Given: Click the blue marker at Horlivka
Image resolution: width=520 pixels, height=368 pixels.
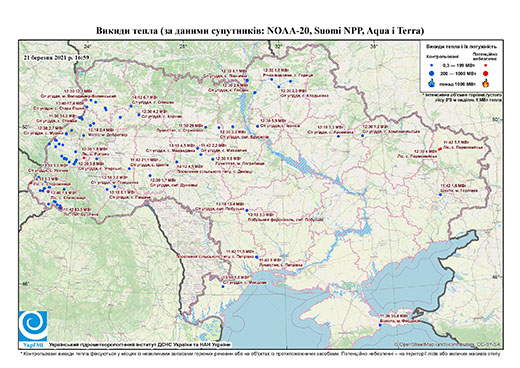Looking at the screenshot, I should pyautogui.click(x=440, y=195).
